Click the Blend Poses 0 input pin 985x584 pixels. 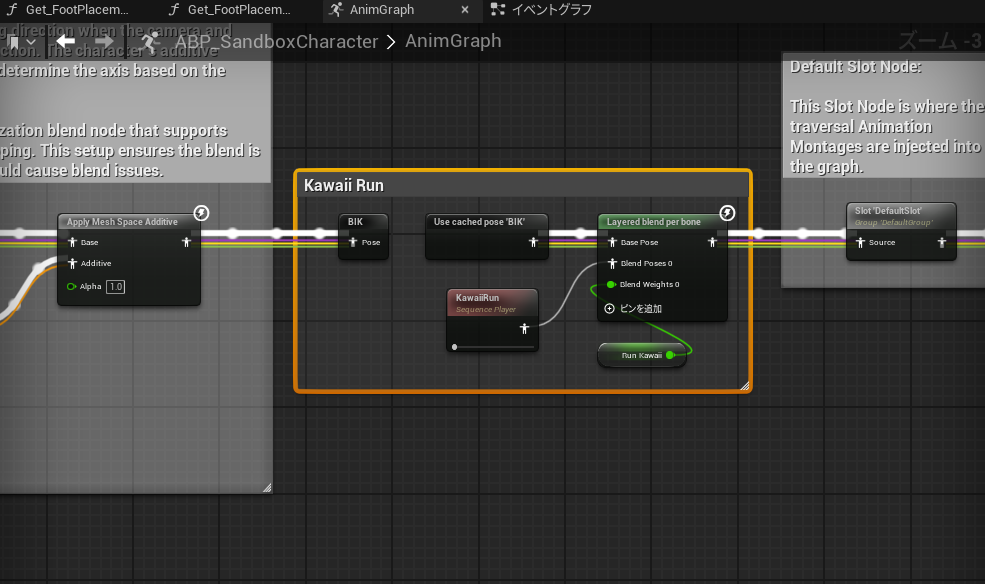coord(610,264)
